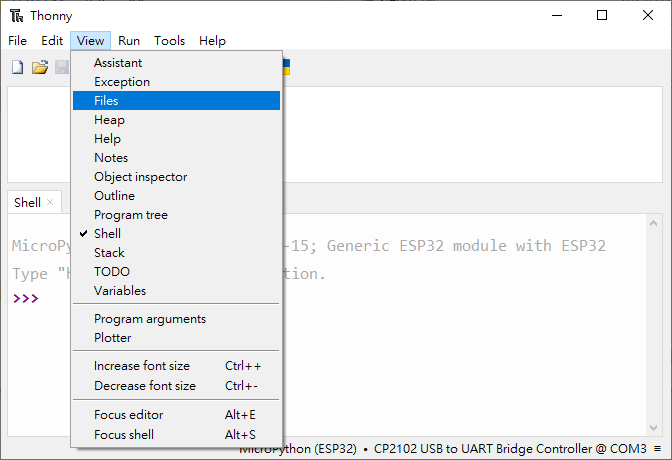The width and height of the screenshot is (672, 460).
Task: Open the Run menu
Action: click(x=129, y=41)
